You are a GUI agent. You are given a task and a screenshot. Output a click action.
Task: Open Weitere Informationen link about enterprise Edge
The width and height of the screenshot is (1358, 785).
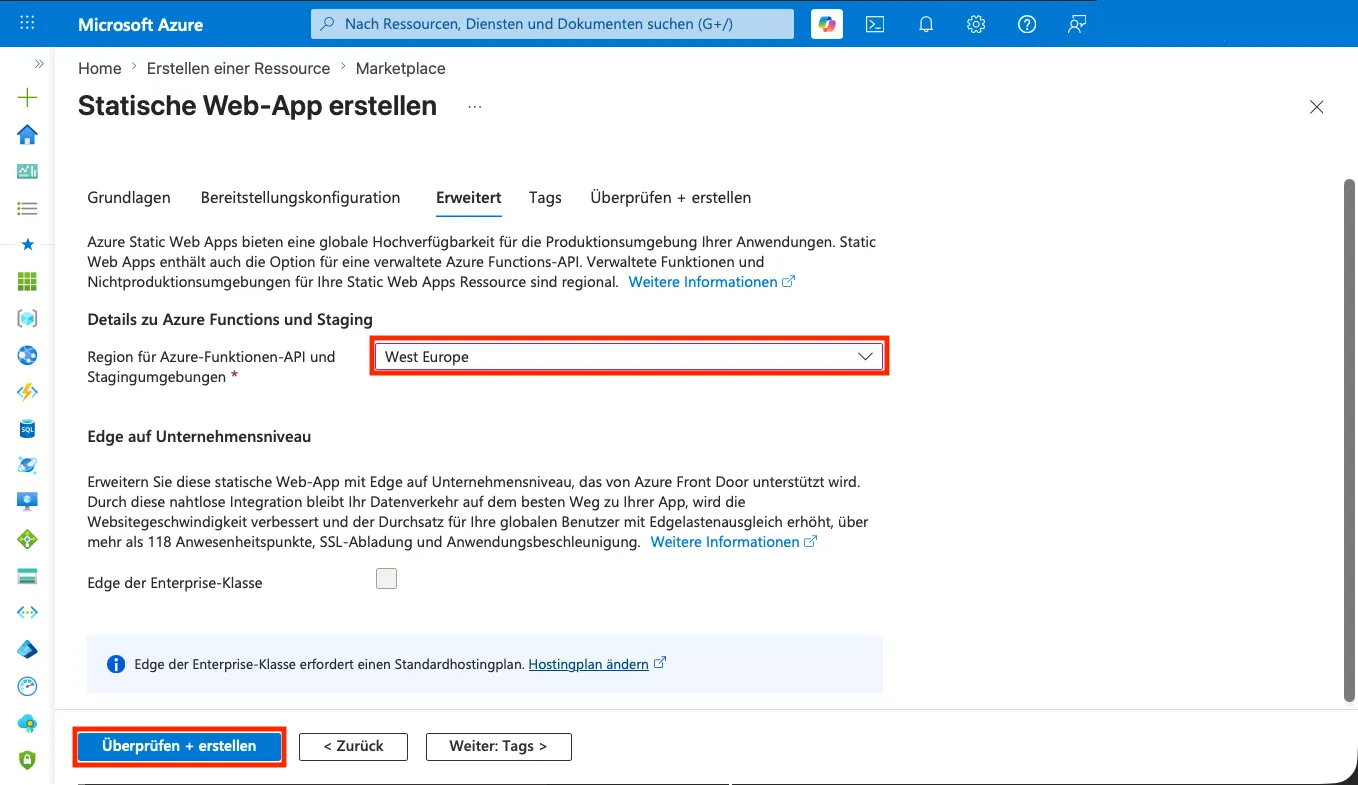coord(733,542)
